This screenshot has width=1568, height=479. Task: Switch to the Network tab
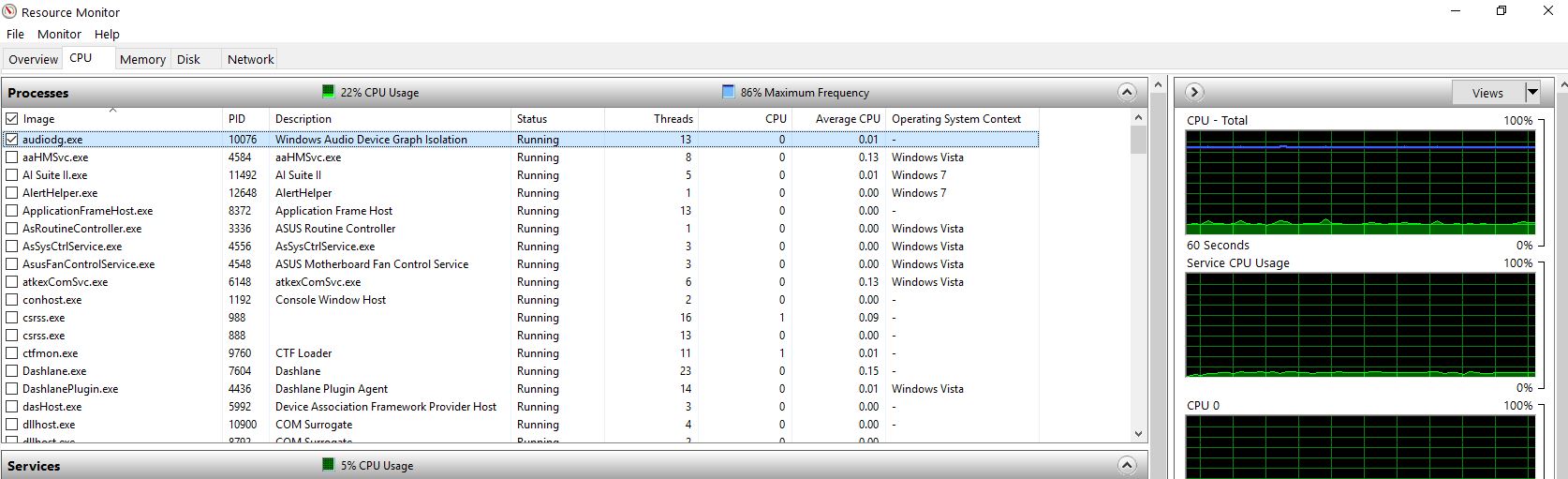point(251,59)
